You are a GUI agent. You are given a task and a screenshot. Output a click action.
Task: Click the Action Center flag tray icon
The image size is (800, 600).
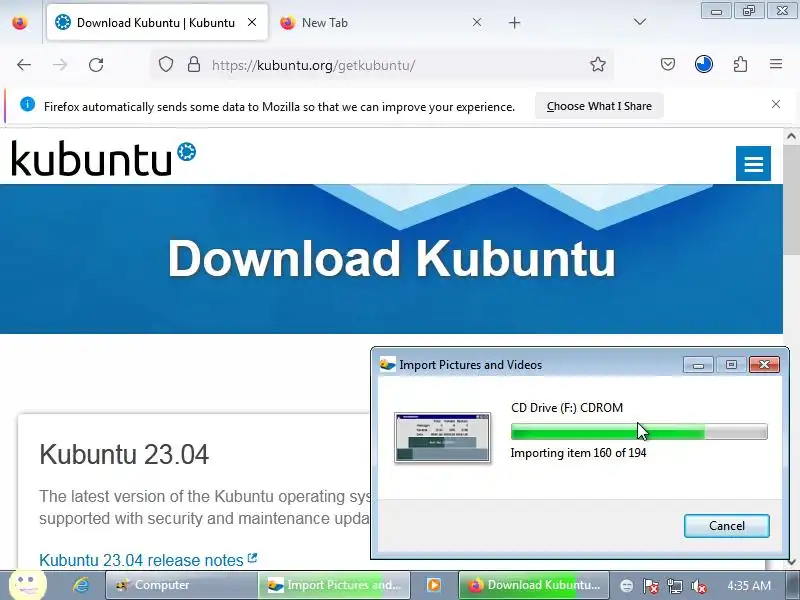(651, 586)
